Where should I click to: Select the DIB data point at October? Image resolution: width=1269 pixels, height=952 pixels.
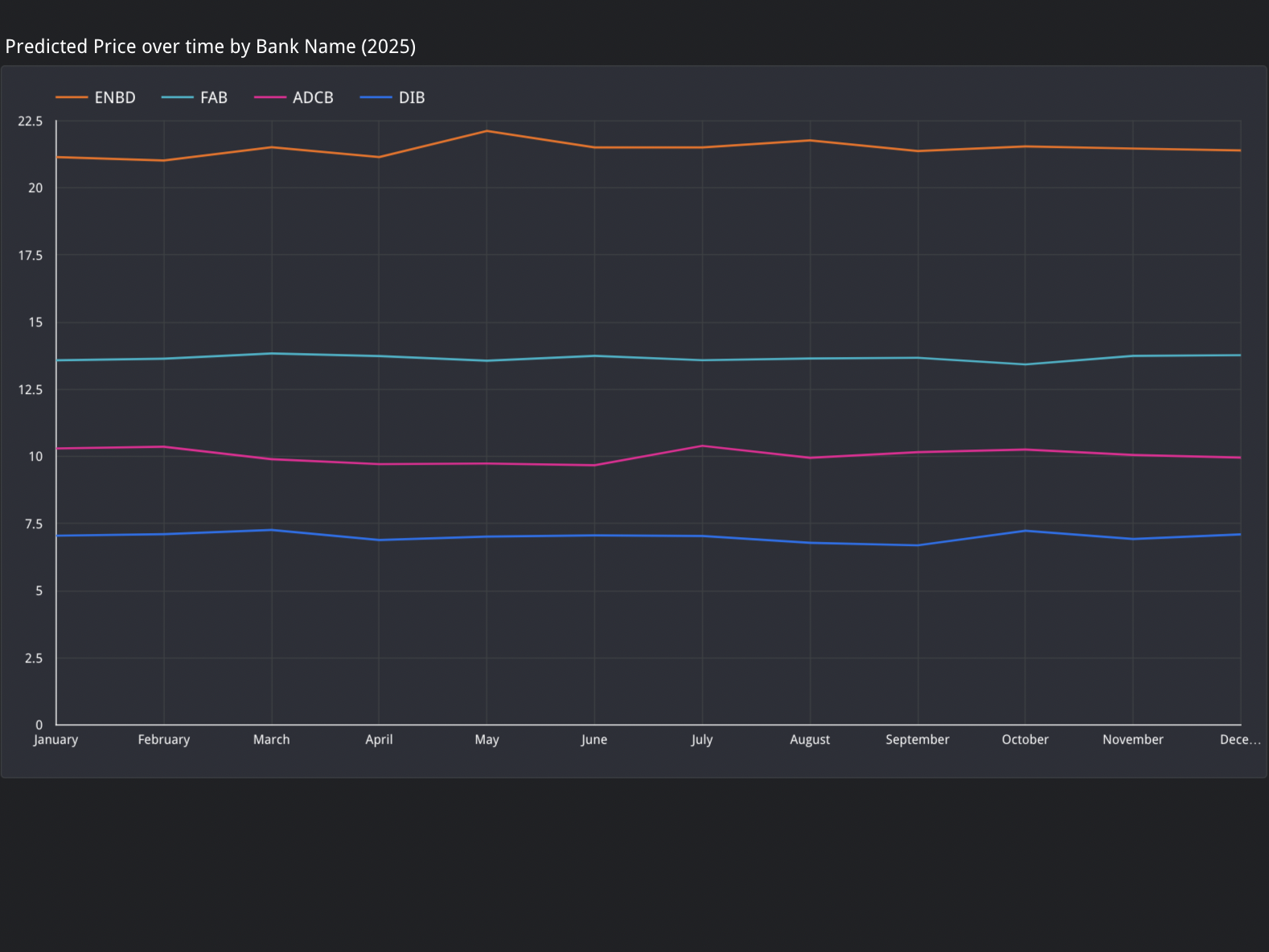tap(1025, 531)
